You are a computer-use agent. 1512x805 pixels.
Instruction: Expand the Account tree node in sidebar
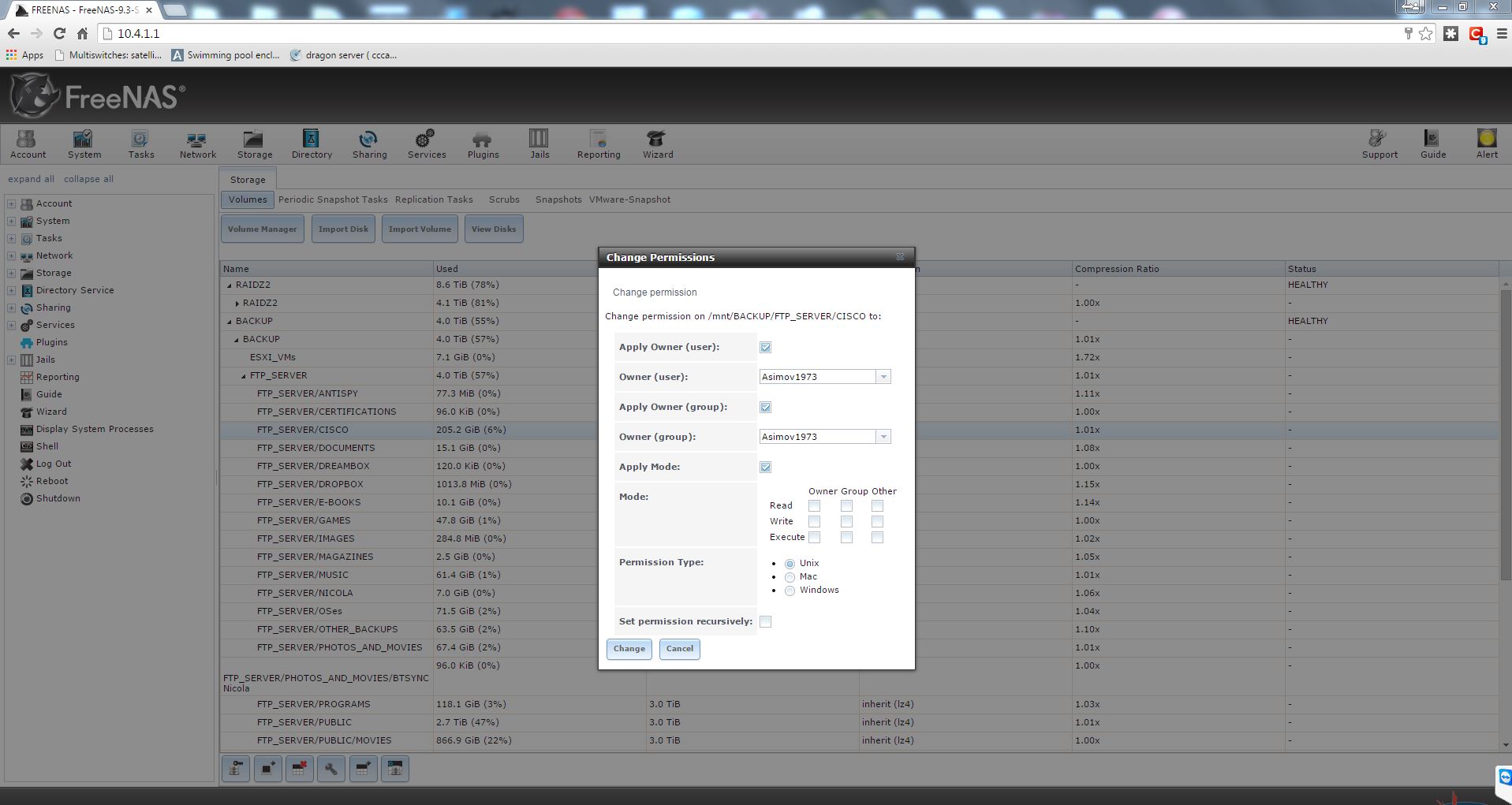(11, 203)
